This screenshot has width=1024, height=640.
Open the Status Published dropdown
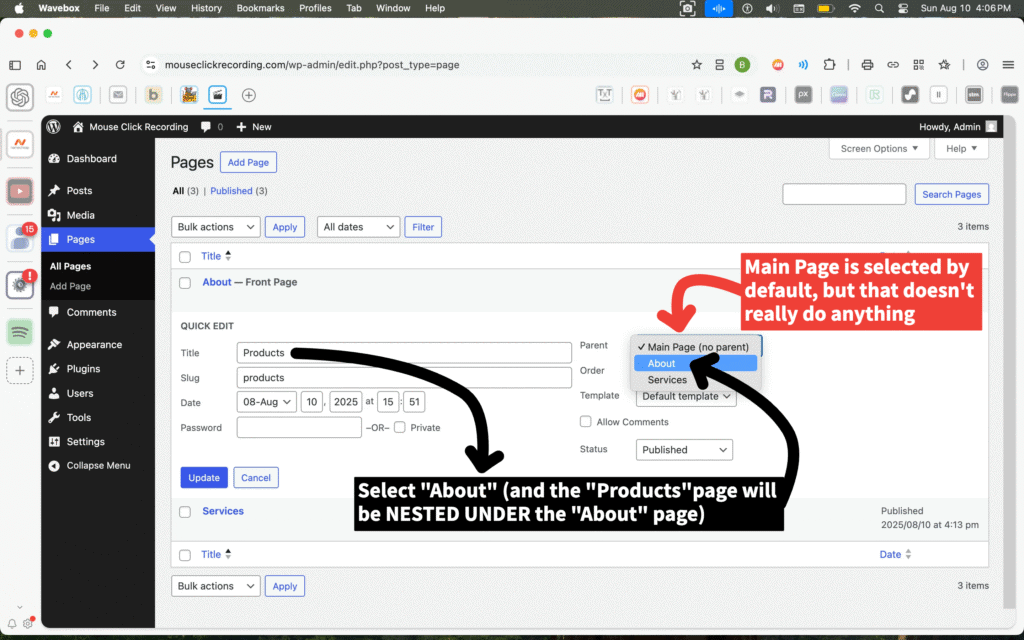[x=684, y=450]
